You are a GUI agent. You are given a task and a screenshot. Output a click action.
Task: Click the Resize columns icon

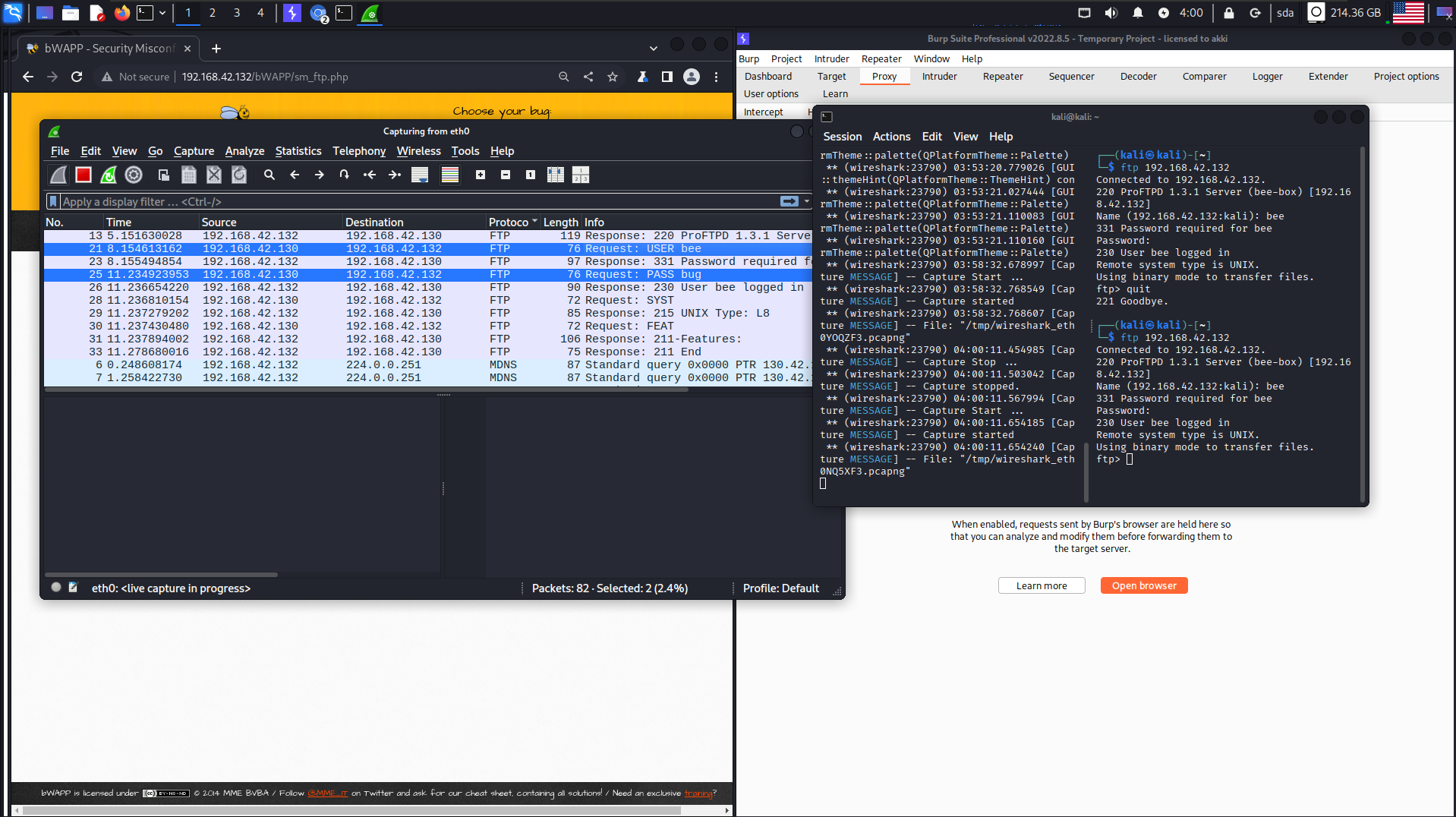pos(556,175)
